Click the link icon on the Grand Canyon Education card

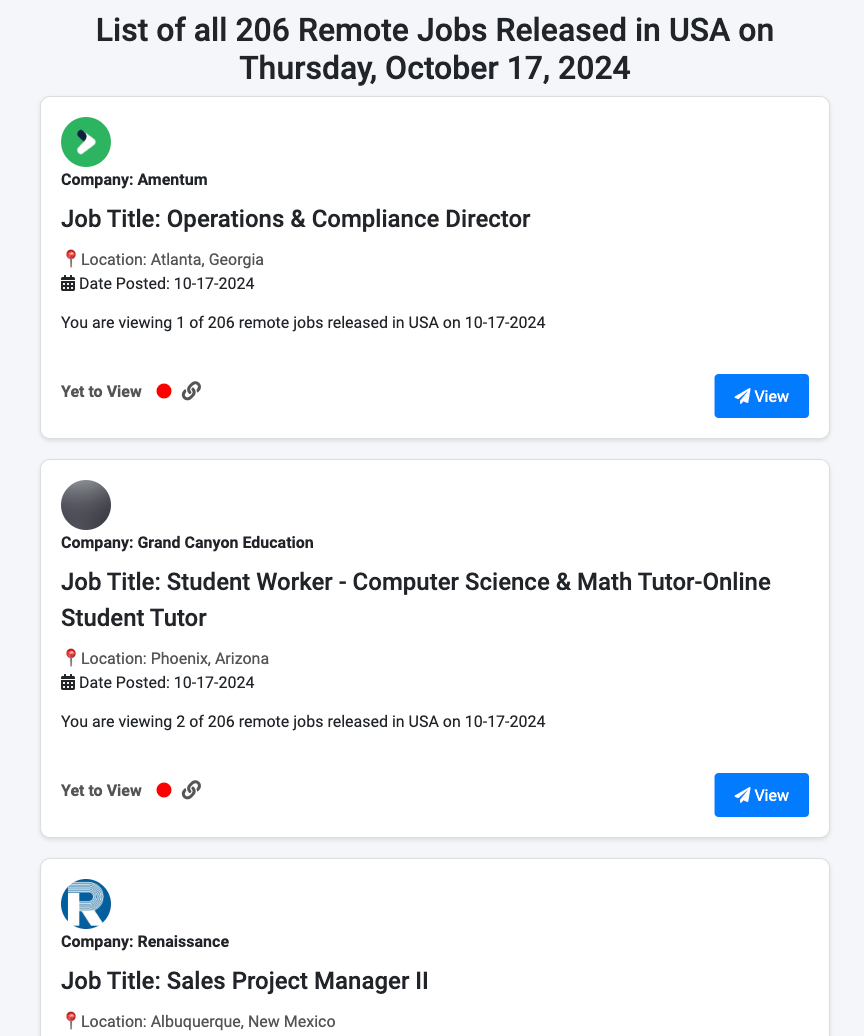point(191,789)
